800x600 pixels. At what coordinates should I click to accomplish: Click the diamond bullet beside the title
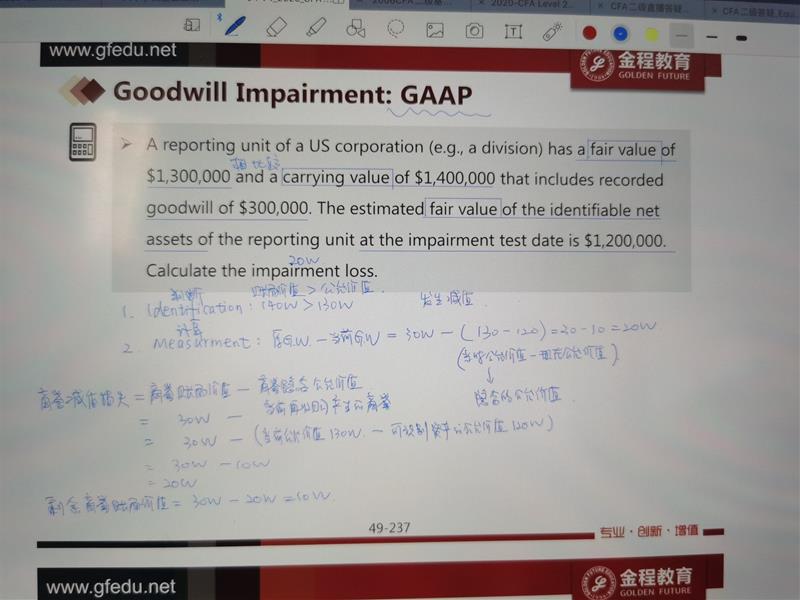83,91
